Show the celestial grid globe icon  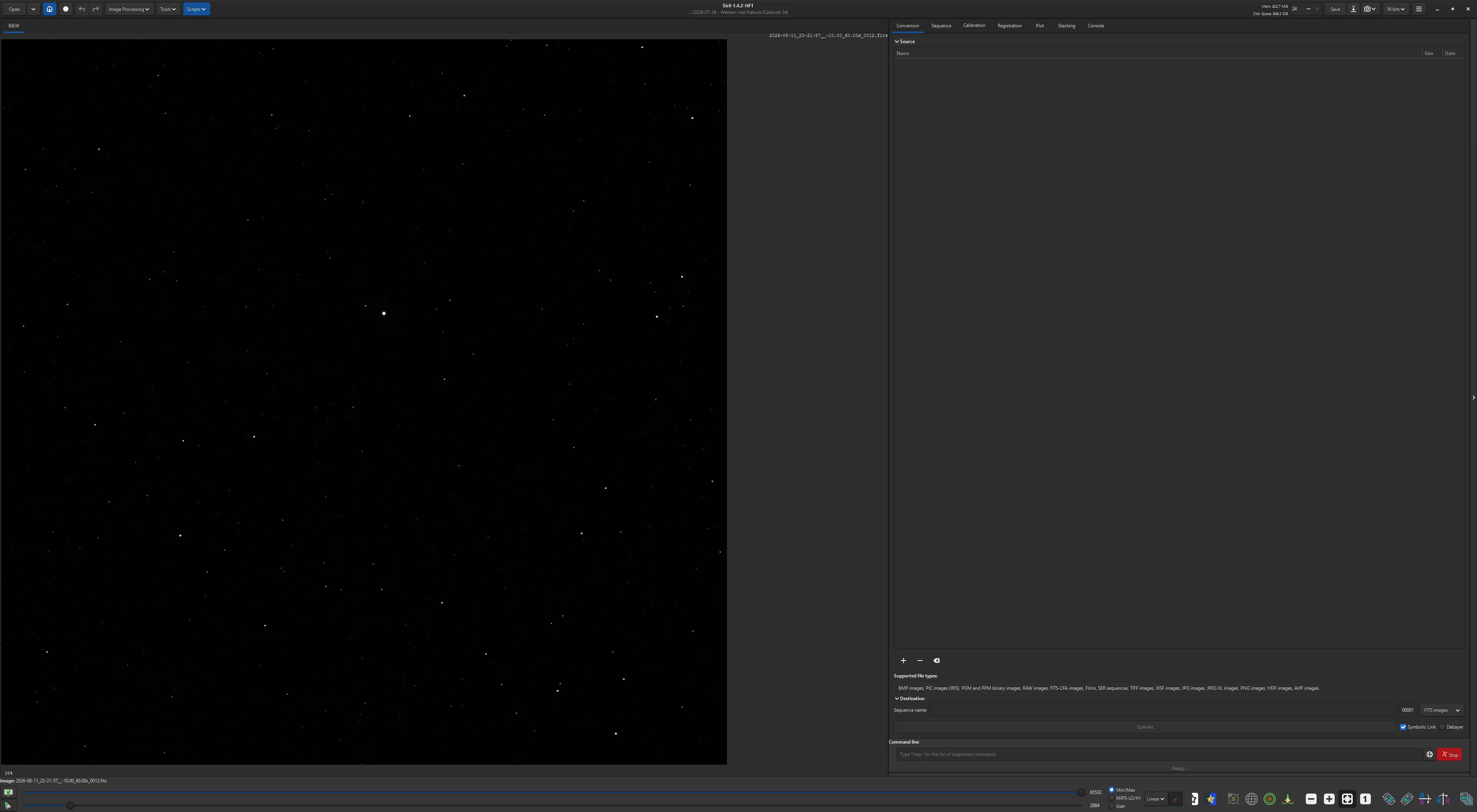pyautogui.click(x=1252, y=799)
